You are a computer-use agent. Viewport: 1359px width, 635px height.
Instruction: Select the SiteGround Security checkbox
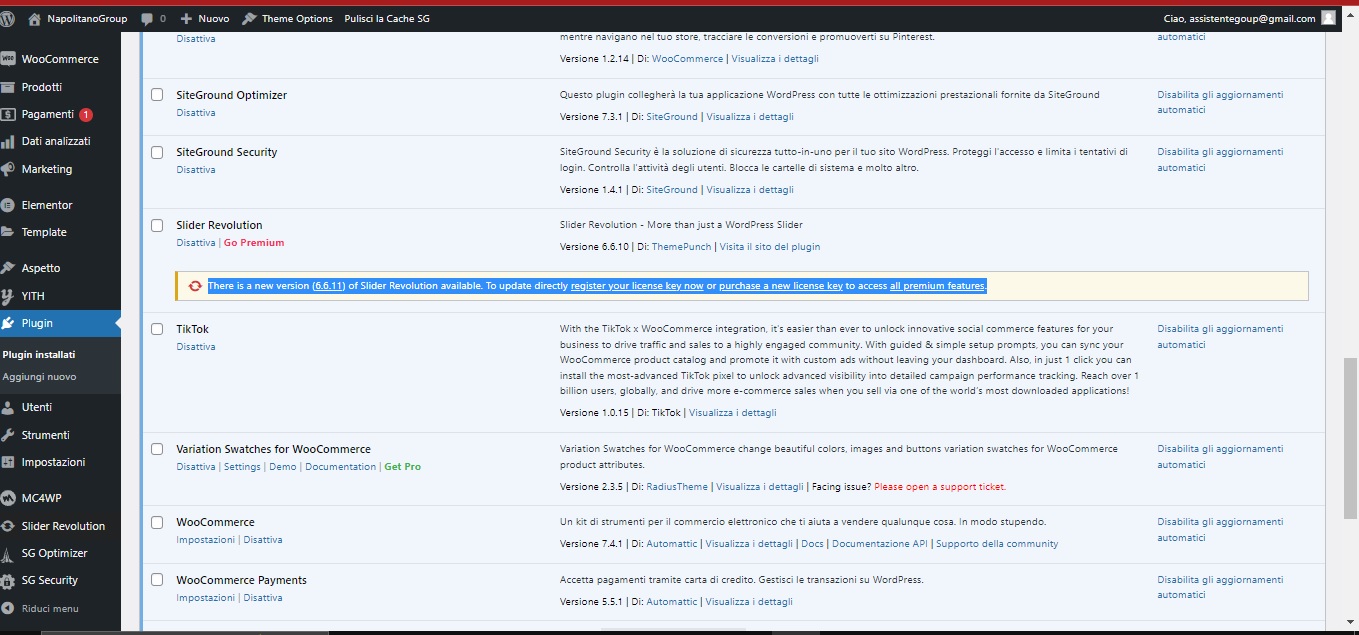click(x=157, y=152)
